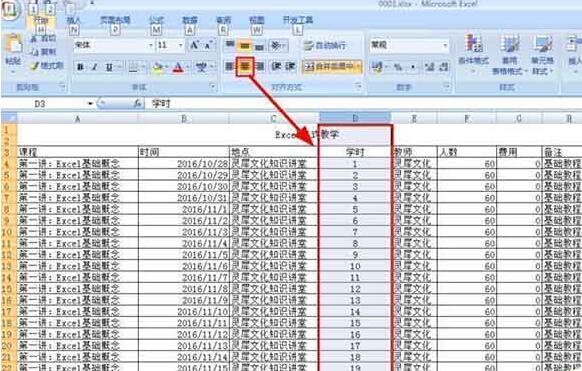This screenshot has width=582, height=371.
Task: Click the 复制 (Copy) button
Action: [43, 52]
